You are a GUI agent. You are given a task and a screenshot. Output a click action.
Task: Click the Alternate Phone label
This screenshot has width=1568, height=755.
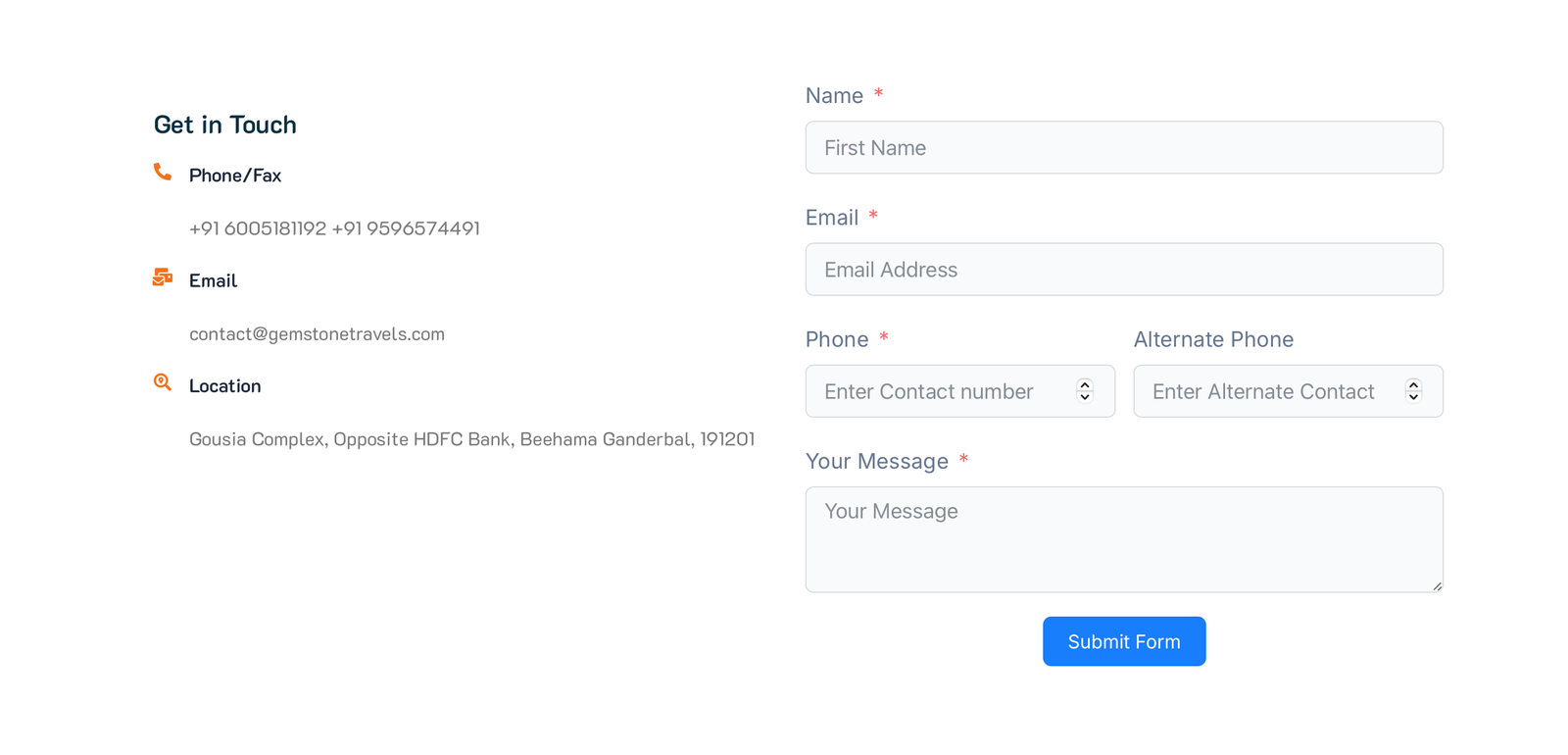coord(1213,339)
